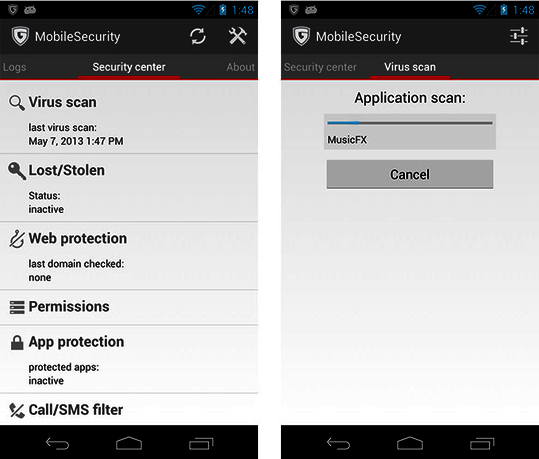Select the Security center tab on right screen
The width and height of the screenshot is (539, 459).
(320, 67)
